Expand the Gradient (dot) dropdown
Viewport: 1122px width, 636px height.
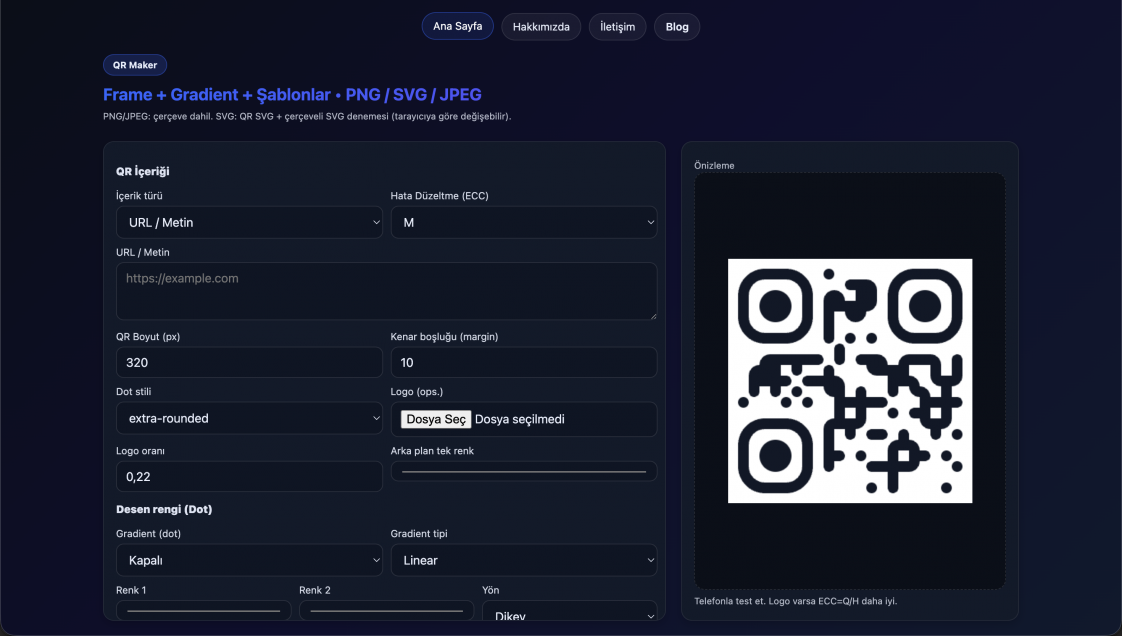(x=249, y=560)
